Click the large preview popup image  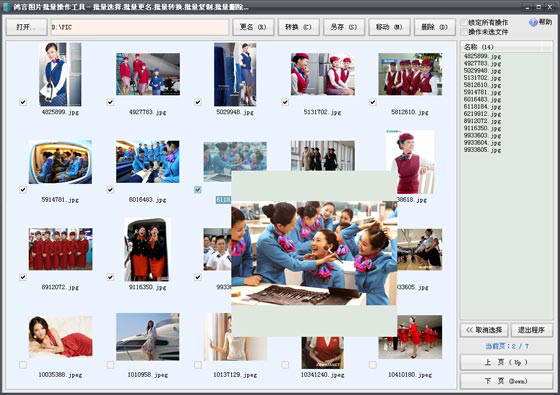click(x=314, y=254)
